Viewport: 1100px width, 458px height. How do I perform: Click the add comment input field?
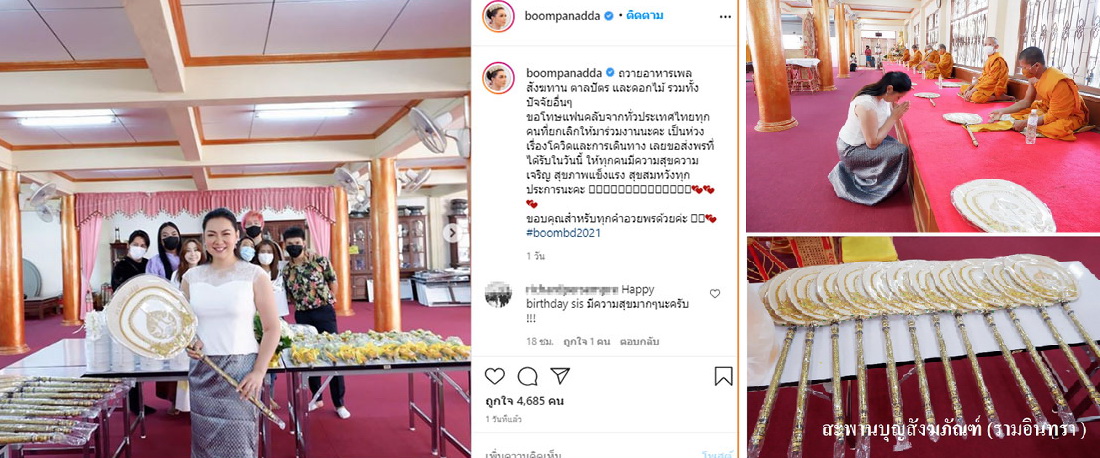[589, 453]
